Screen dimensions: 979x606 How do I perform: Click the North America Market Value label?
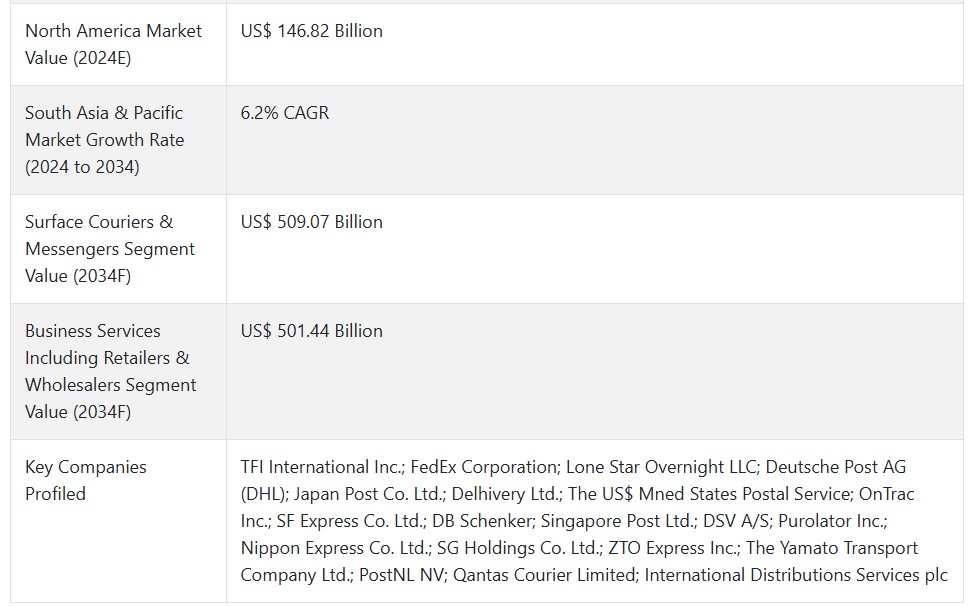(x=113, y=44)
